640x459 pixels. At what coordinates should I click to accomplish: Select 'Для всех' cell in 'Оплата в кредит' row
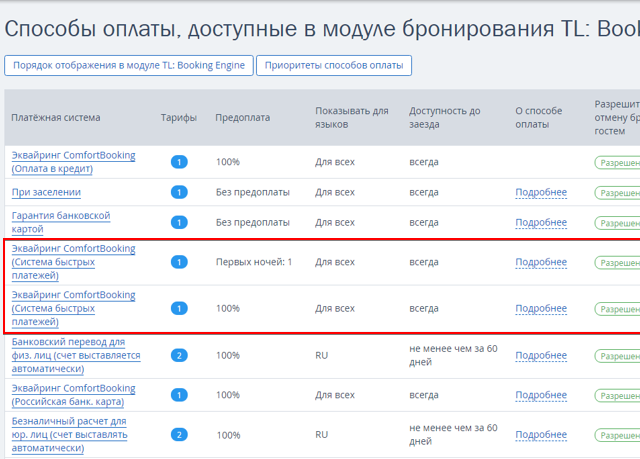pos(335,162)
